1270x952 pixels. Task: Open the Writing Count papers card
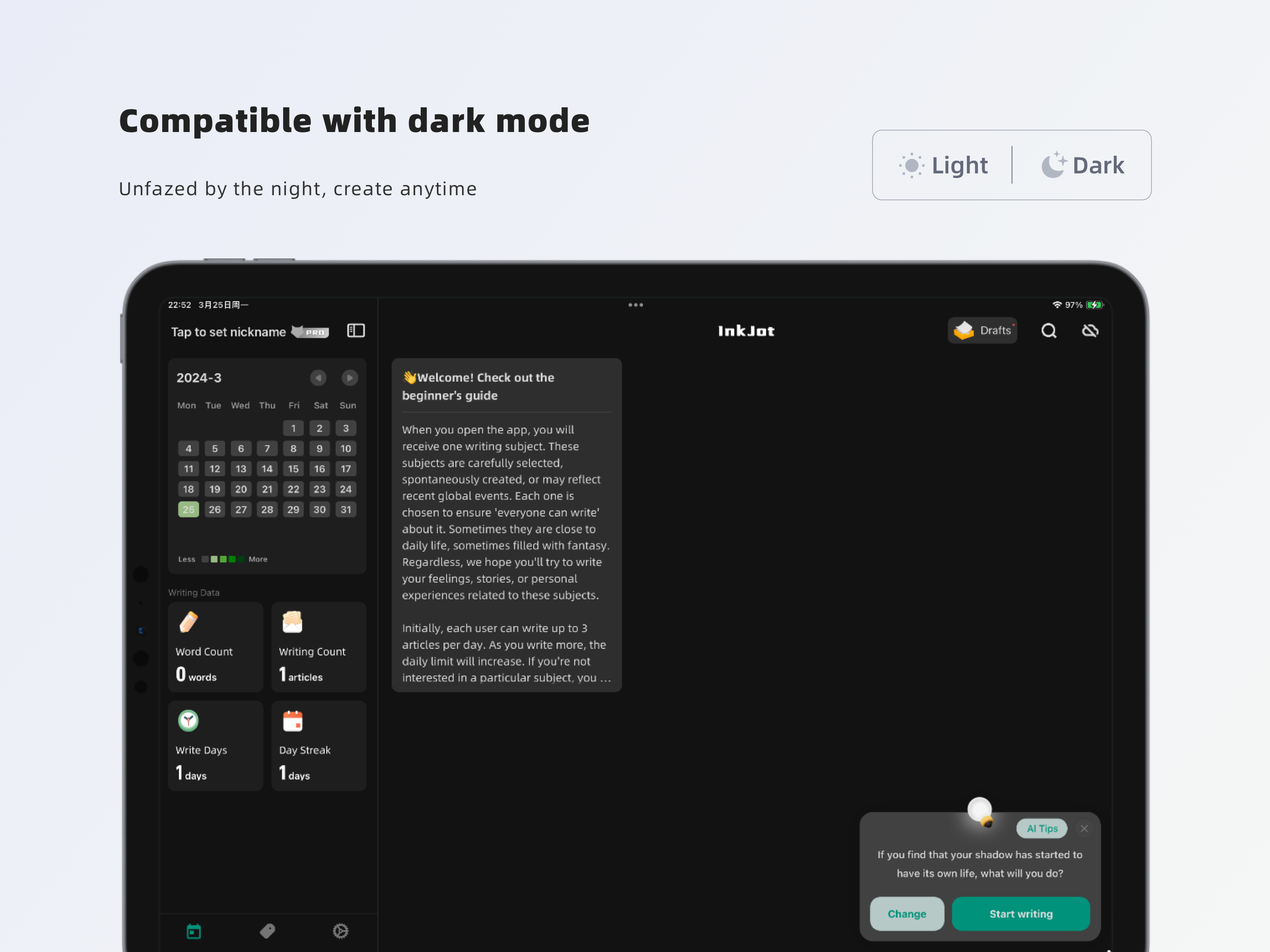318,647
